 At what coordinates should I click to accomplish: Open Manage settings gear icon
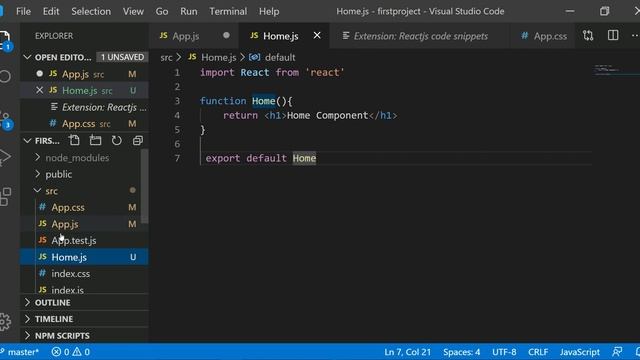point(5,322)
